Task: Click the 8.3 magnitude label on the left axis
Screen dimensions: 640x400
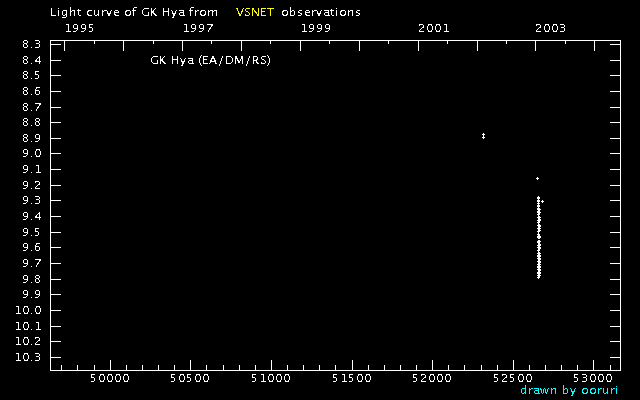Action: [x=32, y=44]
